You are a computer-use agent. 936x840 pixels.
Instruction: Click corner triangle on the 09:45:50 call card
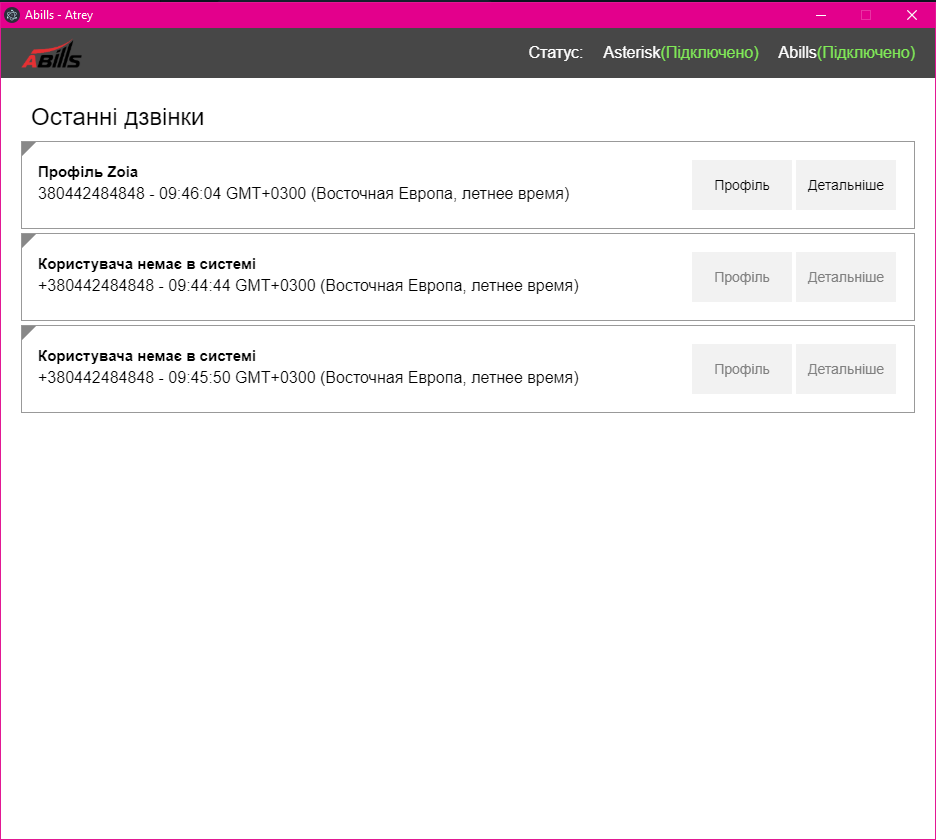pos(27,331)
